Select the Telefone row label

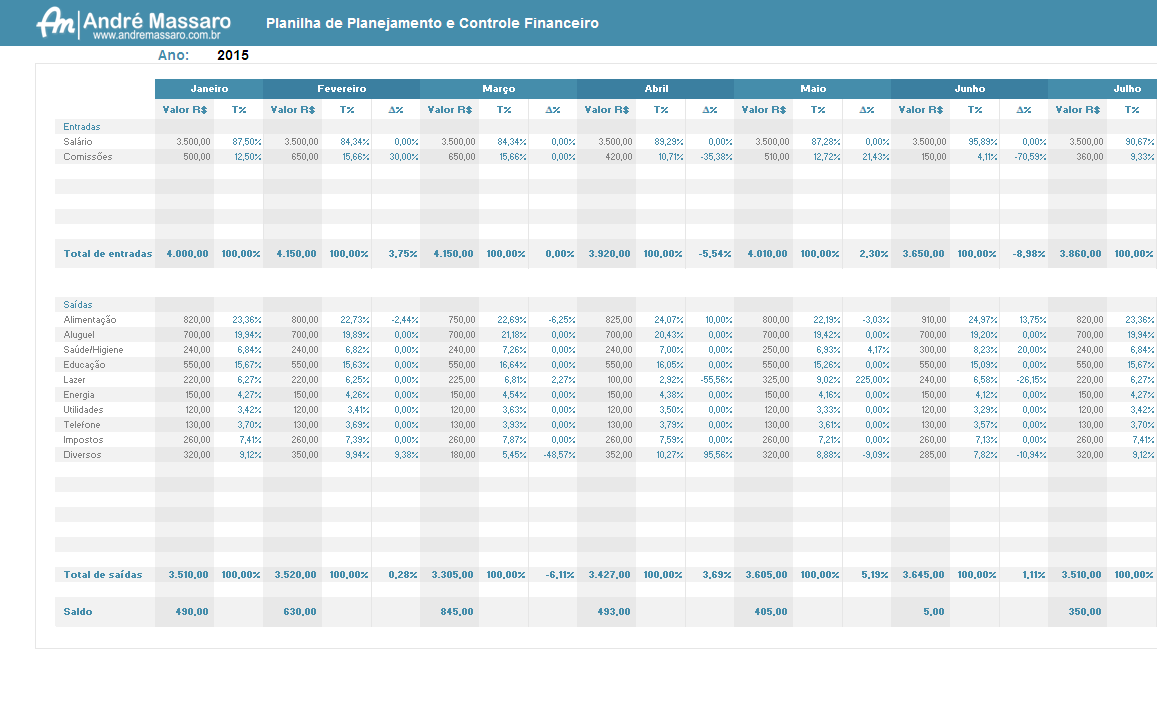(81, 424)
